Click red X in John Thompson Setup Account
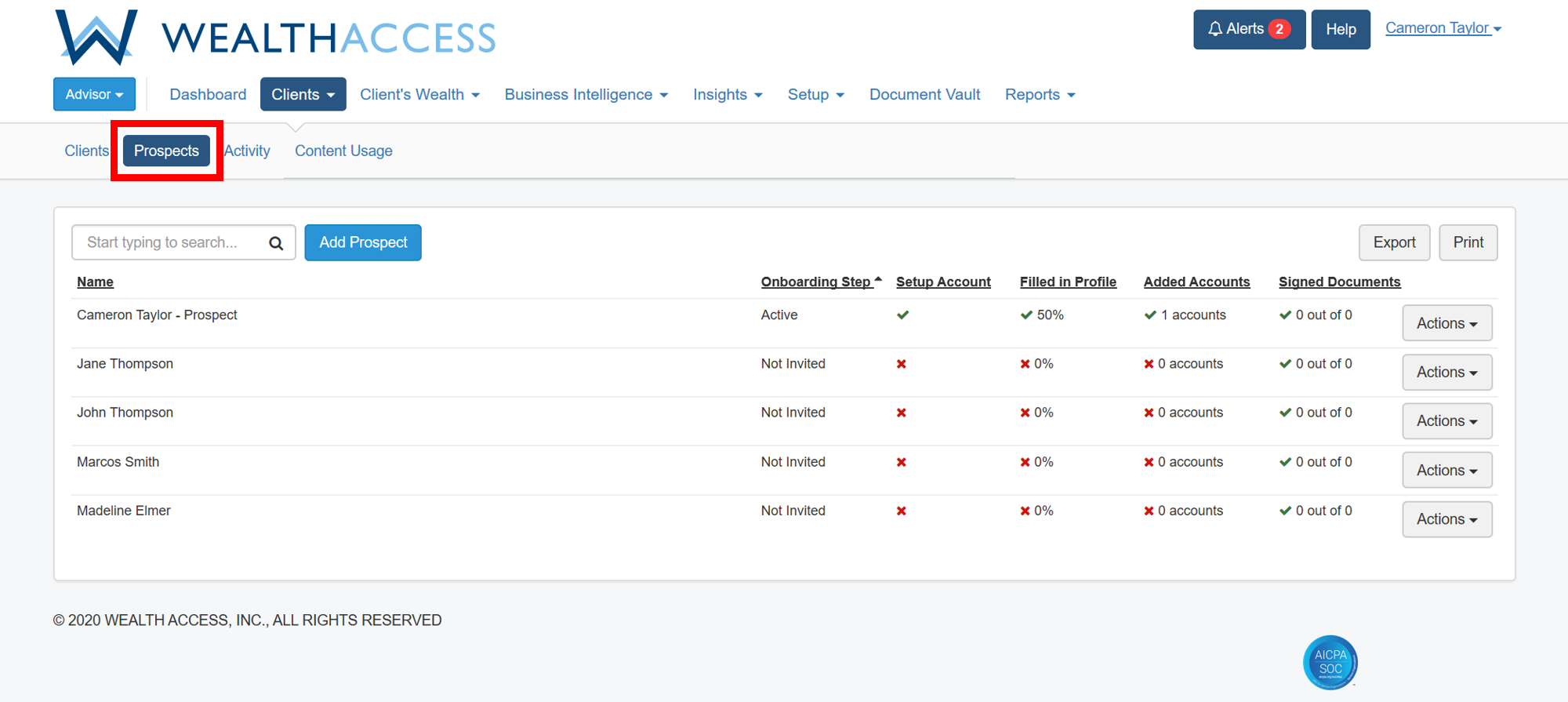Image resolution: width=1568 pixels, height=702 pixels. pos(902,413)
